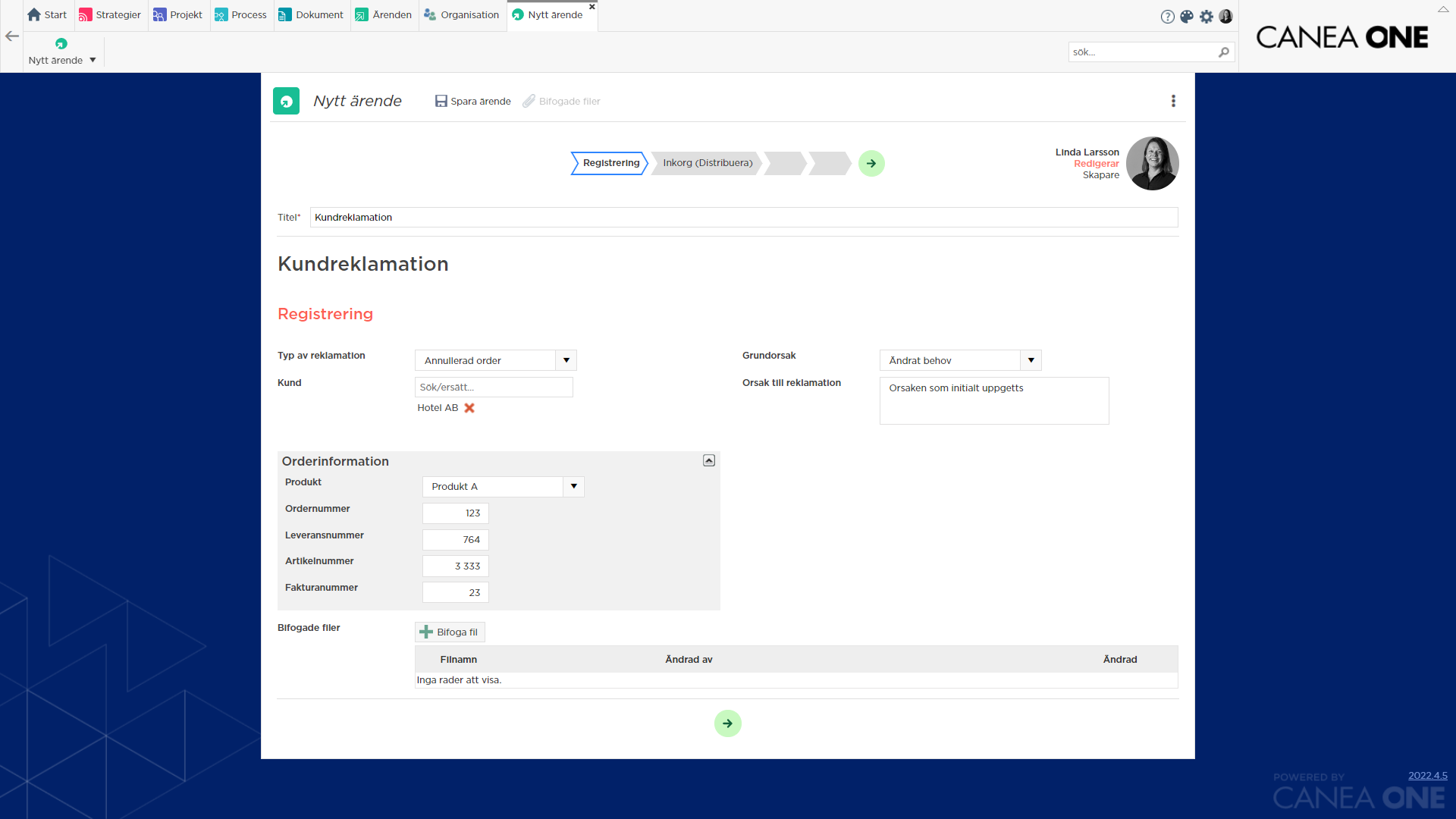Click the Bifoga fil button
This screenshot has width=1456, height=819.
[x=450, y=632]
